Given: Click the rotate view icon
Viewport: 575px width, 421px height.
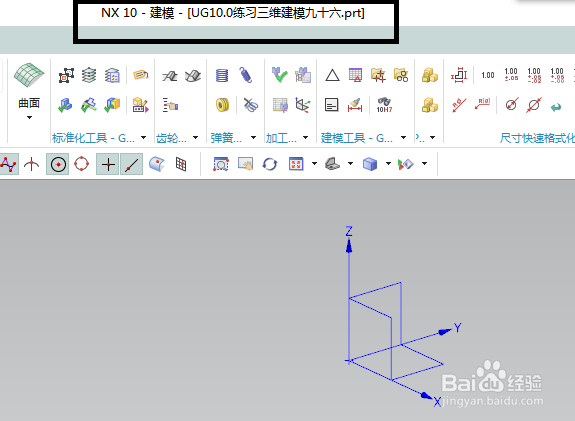Looking at the screenshot, I should coord(270,164).
